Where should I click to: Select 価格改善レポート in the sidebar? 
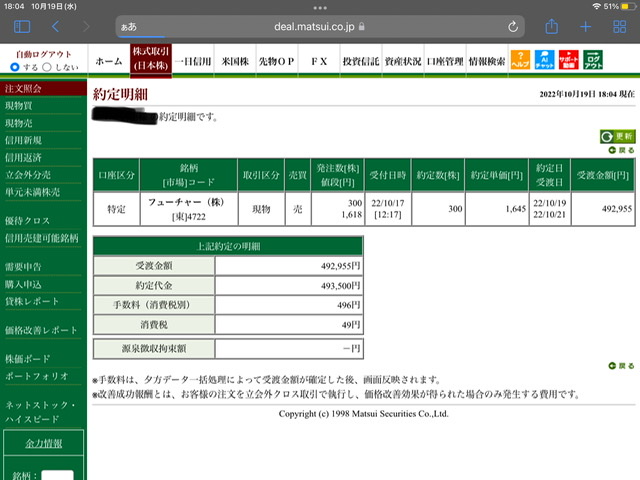[41, 330]
